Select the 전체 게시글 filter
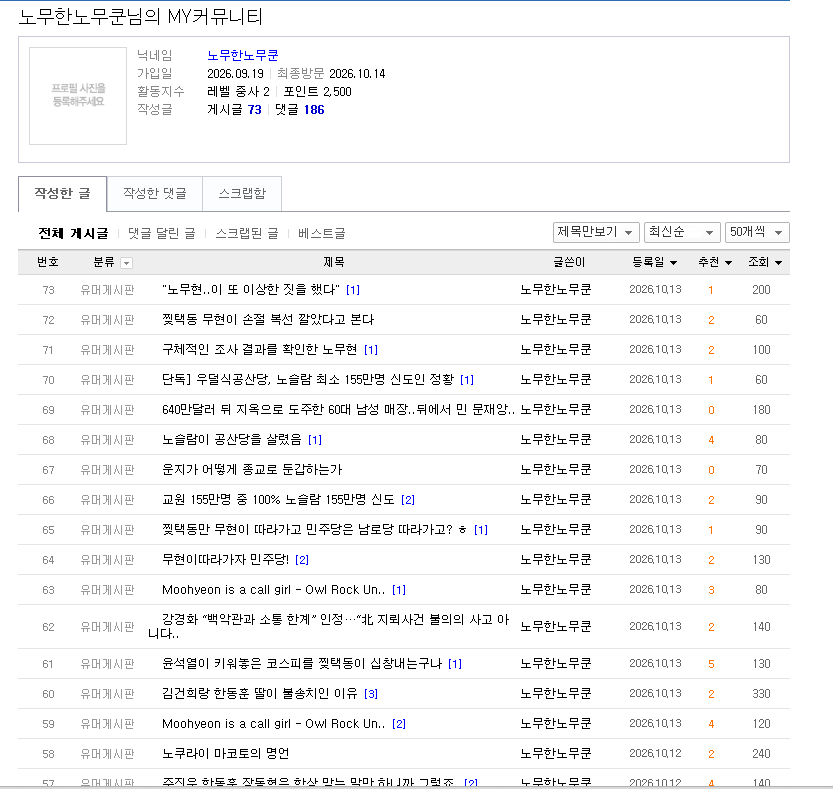Screen dimensions: 833x789 73,233
